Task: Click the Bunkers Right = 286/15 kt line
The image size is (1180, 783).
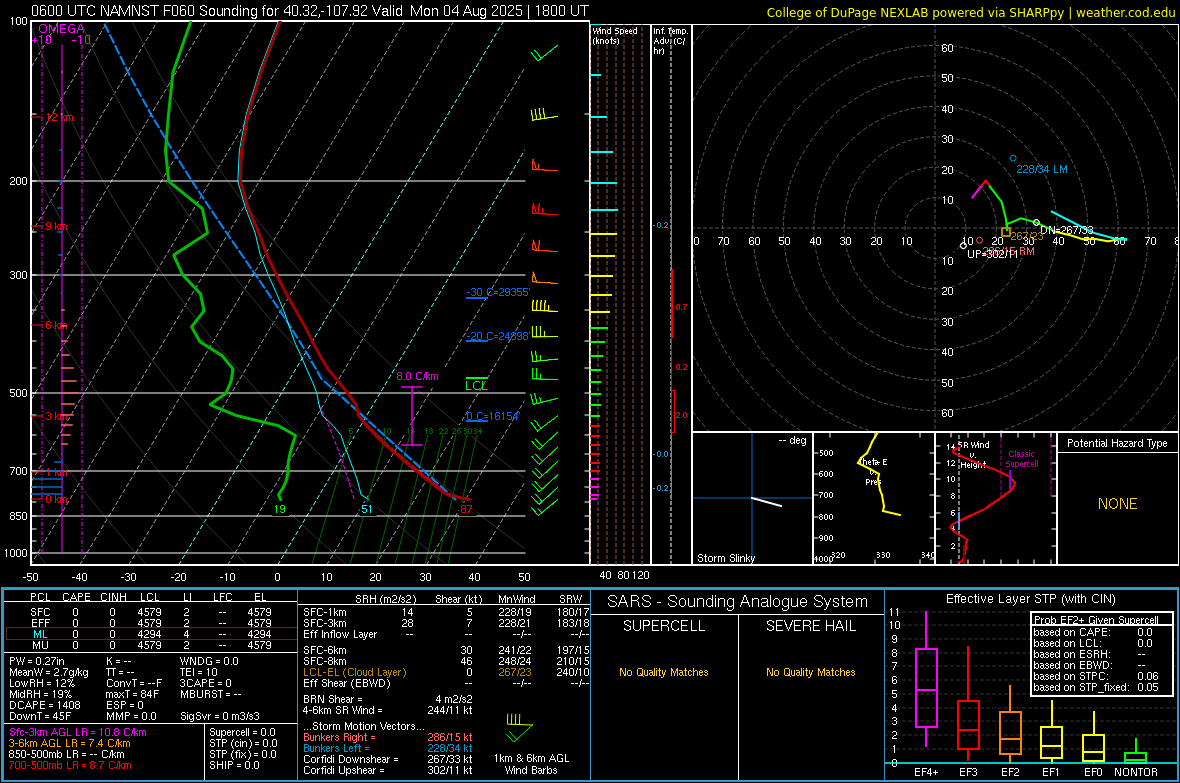Action: point(388,738)
